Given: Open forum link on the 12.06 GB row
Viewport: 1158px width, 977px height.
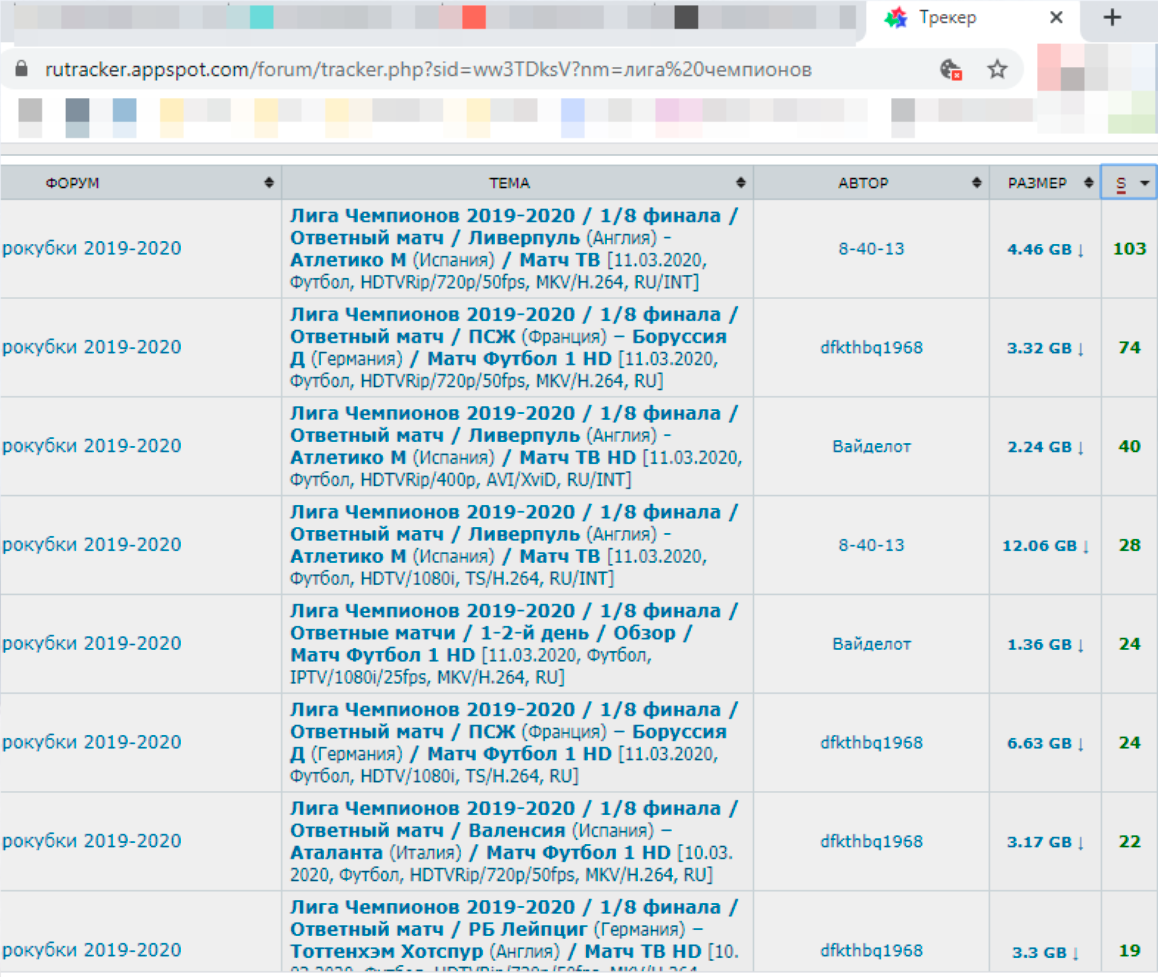Looking at the screenshot, I should 91,544.
